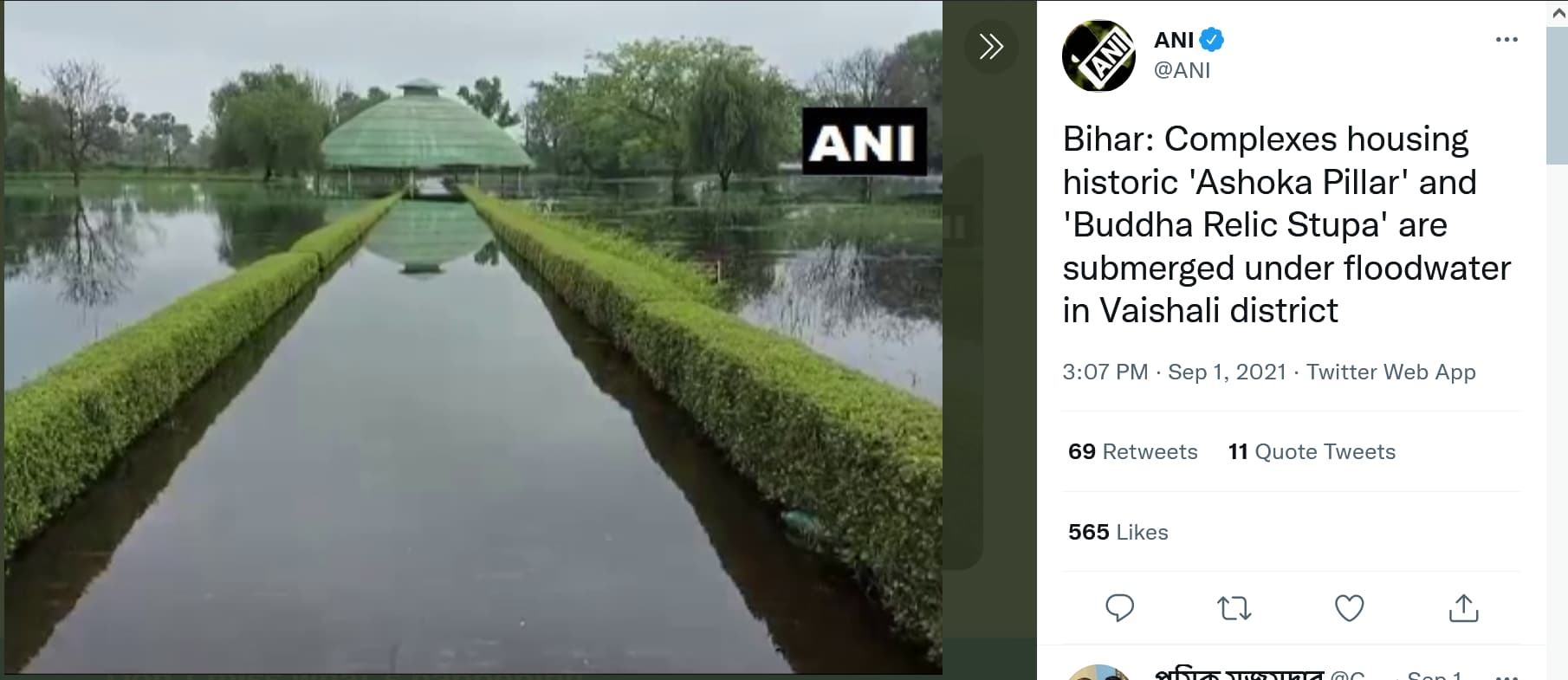Open the tweet timestamp 3:07 PM Sep 1, 2021
The width and height of the screenshot is (1568, 680).
coord(1174,372)
